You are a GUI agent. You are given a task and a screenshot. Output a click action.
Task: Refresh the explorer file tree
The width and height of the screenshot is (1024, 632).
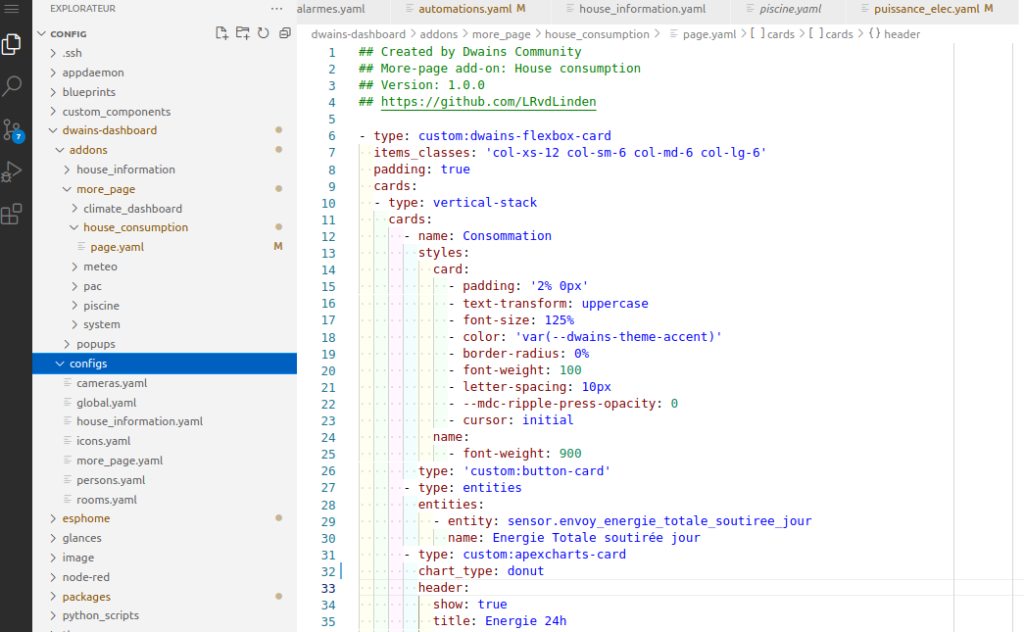click(263, 33)
